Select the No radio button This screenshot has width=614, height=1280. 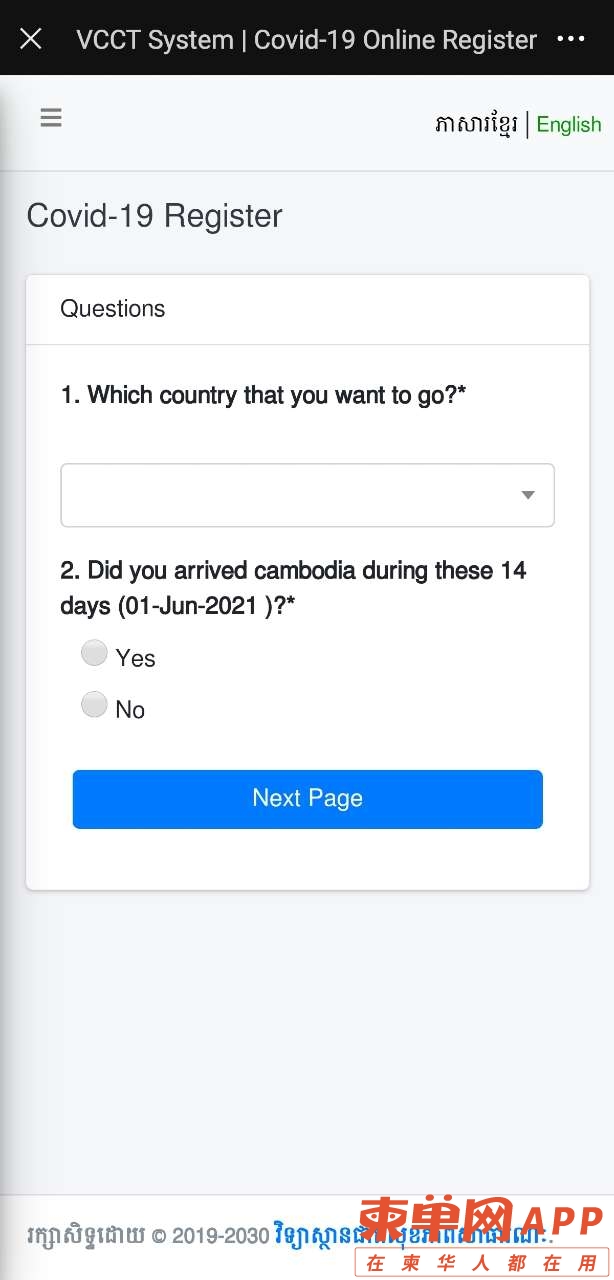click(94, 704)
